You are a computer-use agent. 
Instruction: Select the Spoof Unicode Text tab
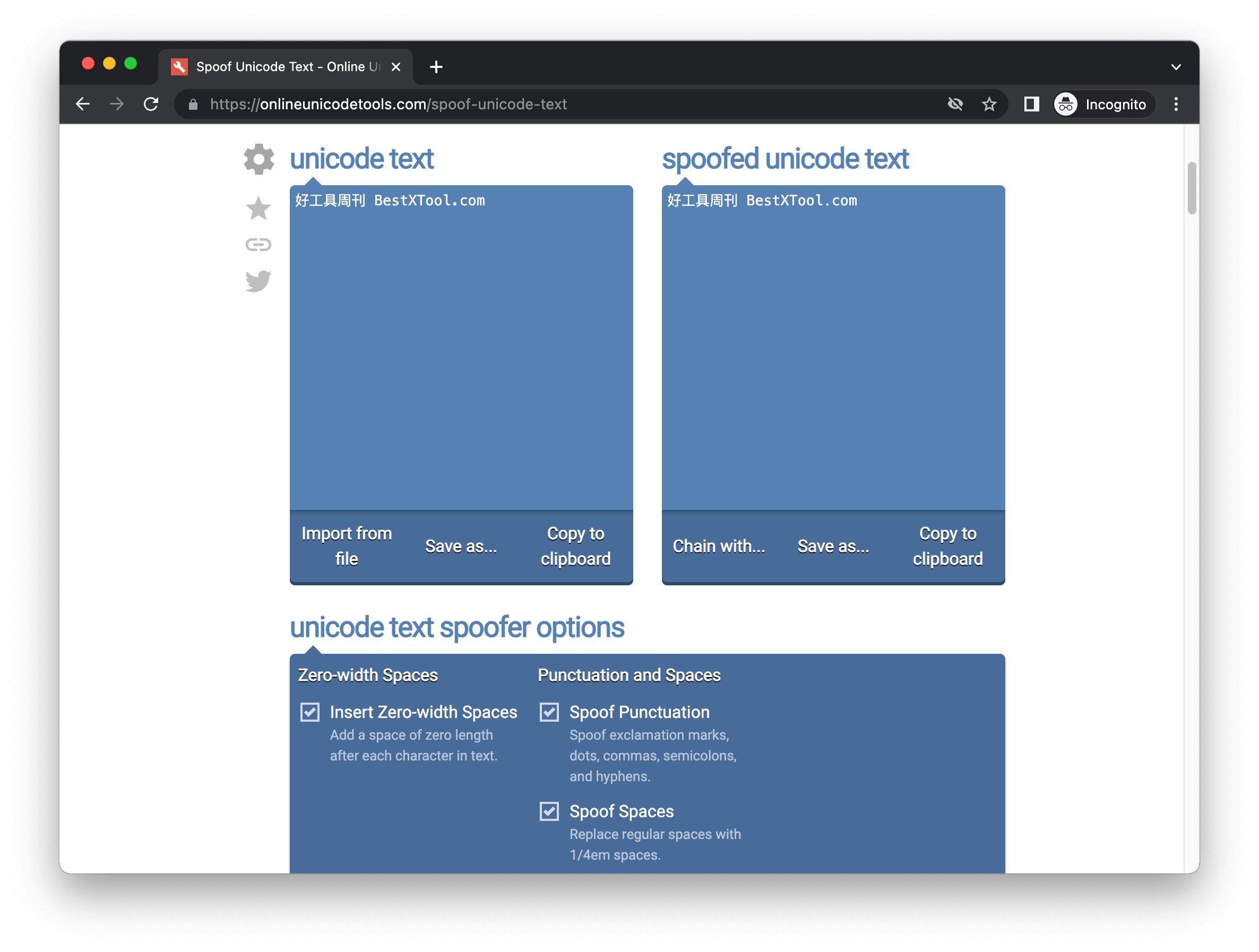tap(285, 67)
